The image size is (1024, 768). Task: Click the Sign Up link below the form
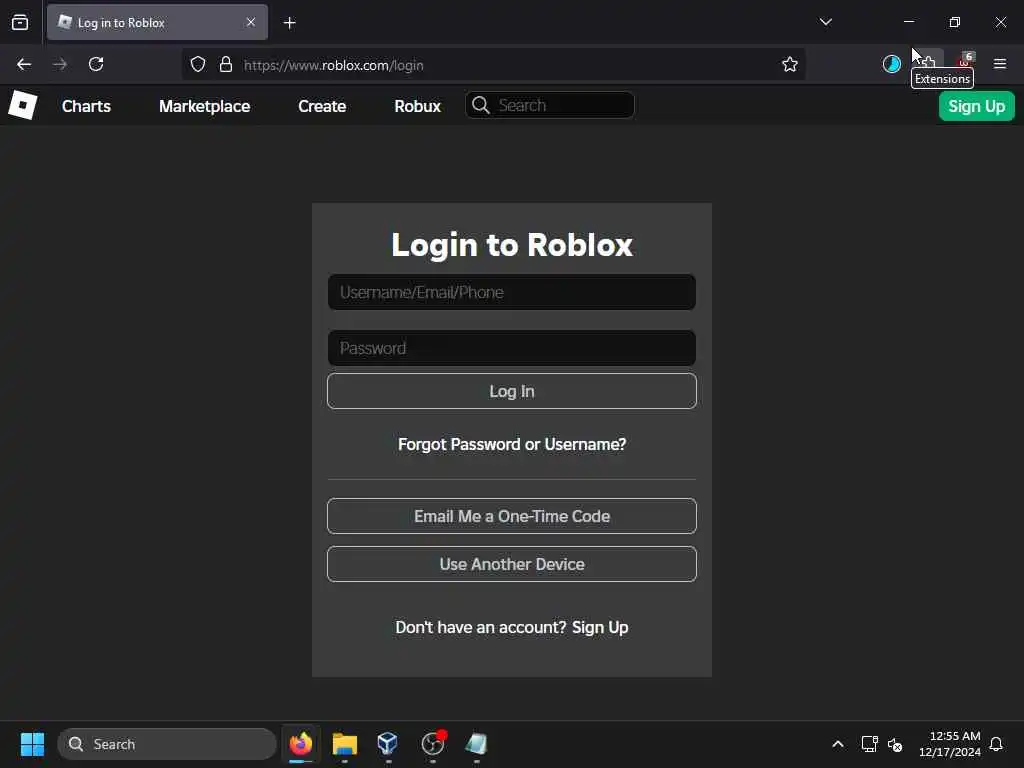click(600, 627)
